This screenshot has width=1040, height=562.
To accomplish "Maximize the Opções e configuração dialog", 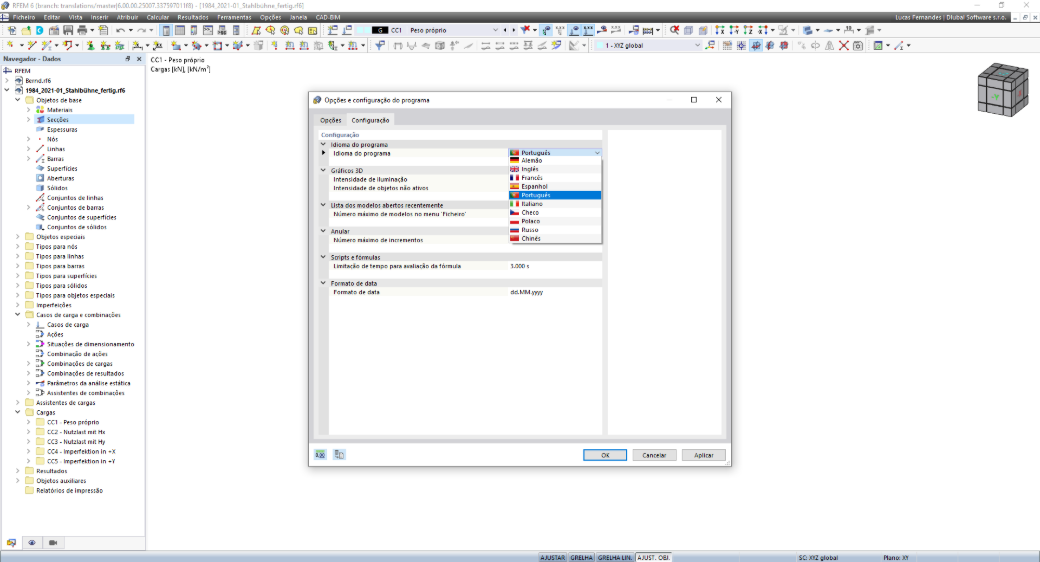I will pyautogui.click(x=694, y=100).
